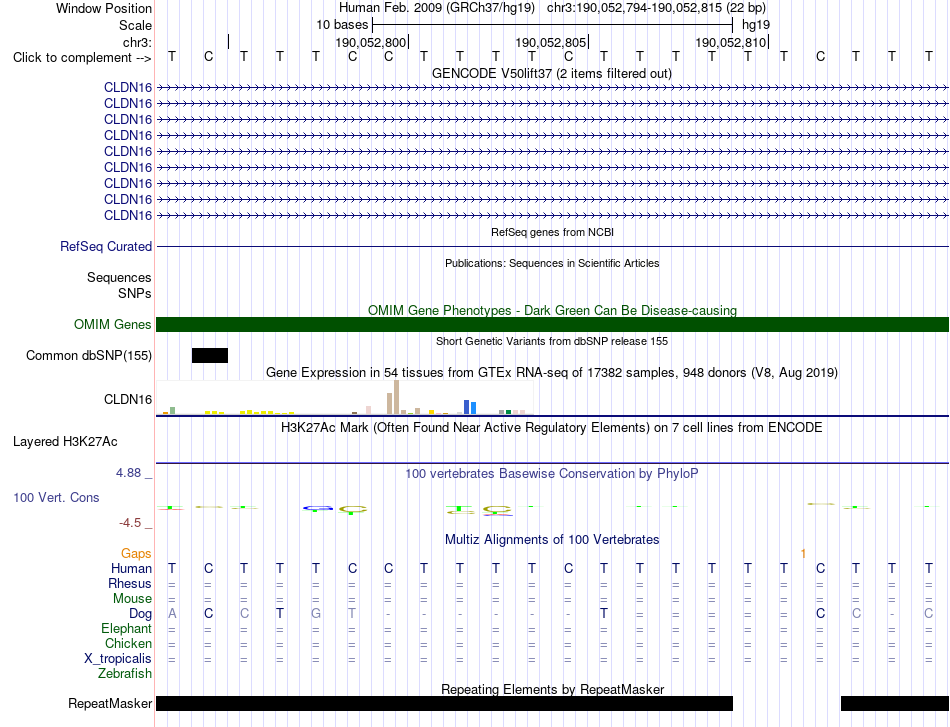
Task: Open the 100 vertebrates PhyloP conservation title
Action: click(x=551, y=474)
